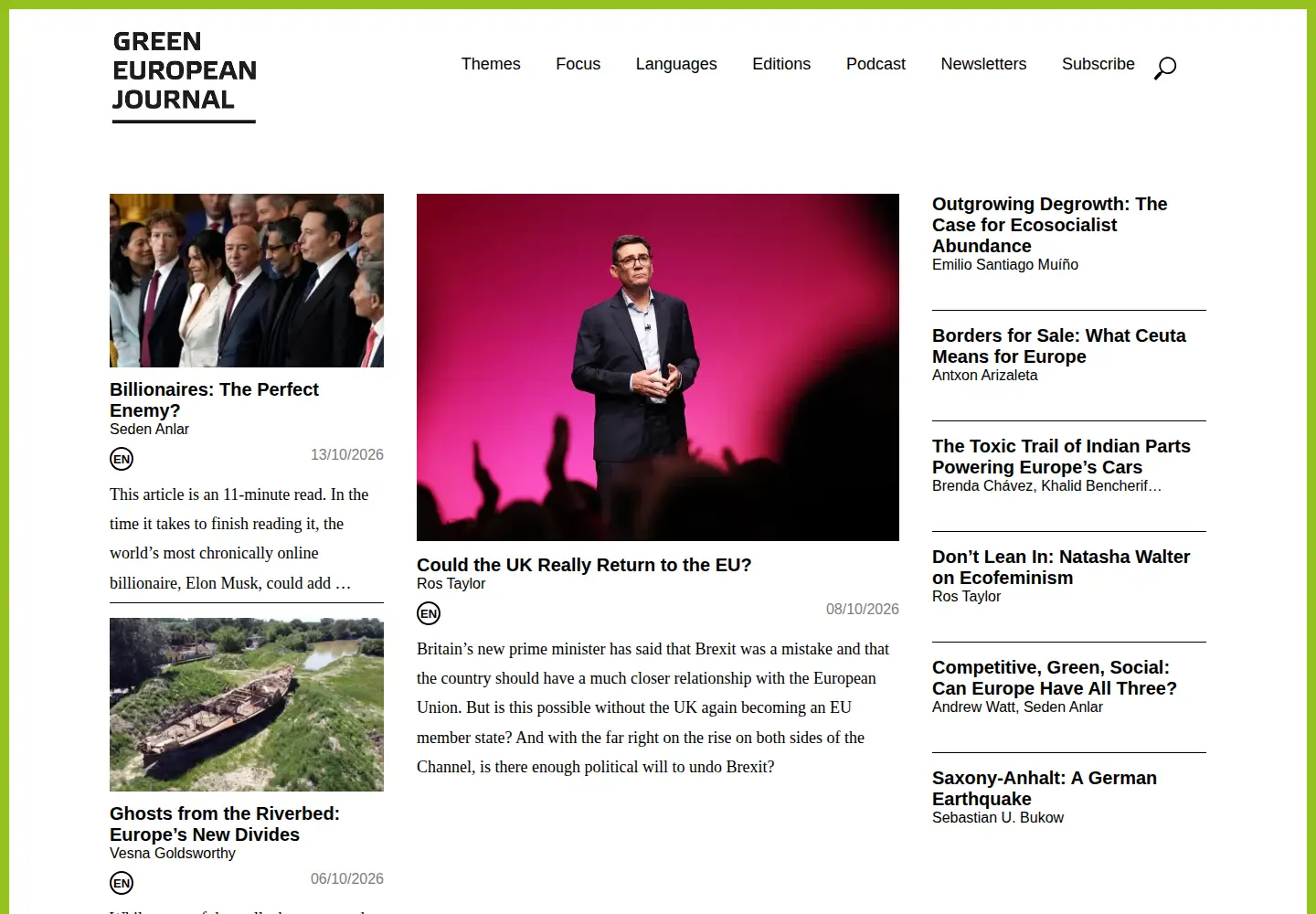1316x914 pixels.
Task: Open 'Ghosts from the Riverbed' headline
Action: (225, 824)
